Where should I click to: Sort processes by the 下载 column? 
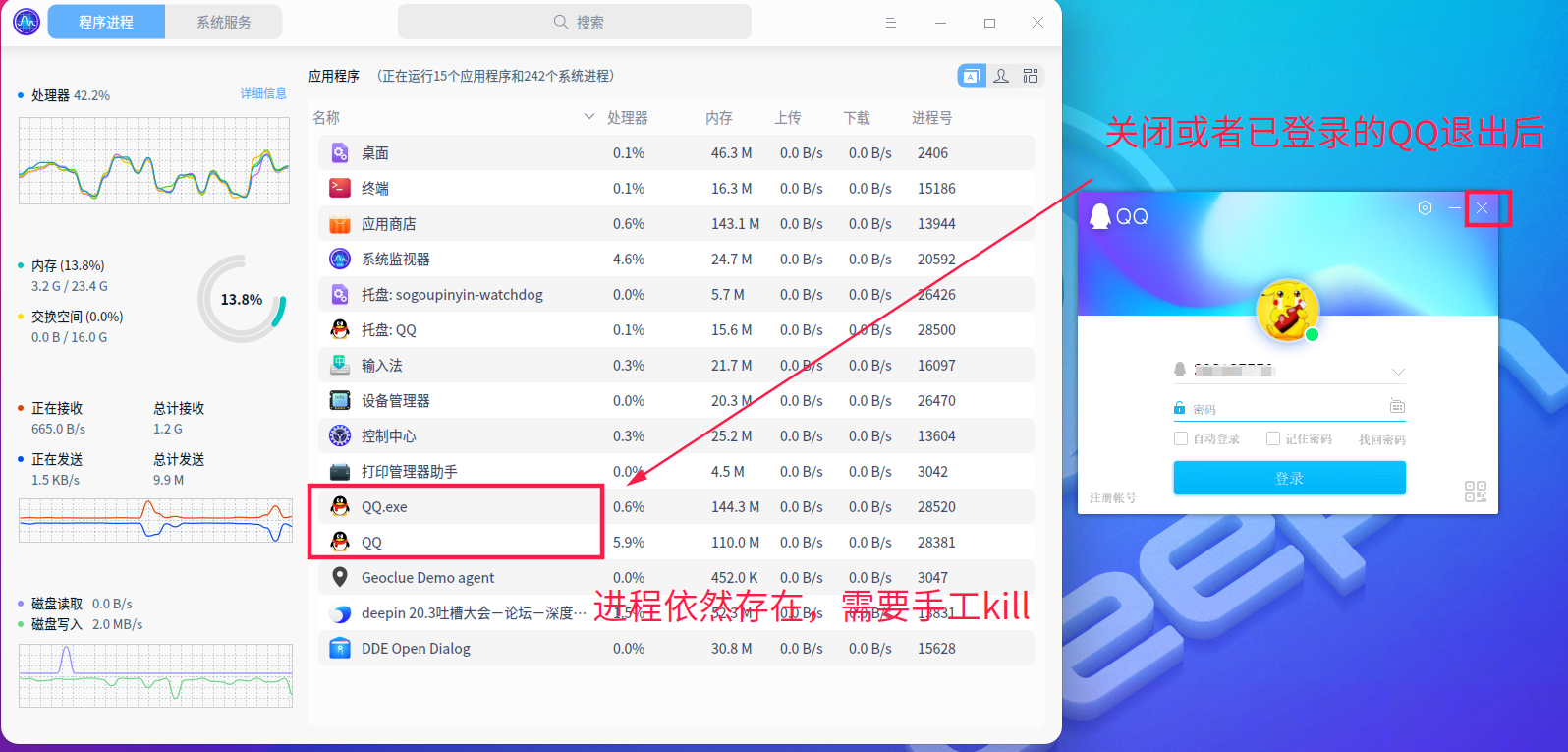[x=857, y=118]
